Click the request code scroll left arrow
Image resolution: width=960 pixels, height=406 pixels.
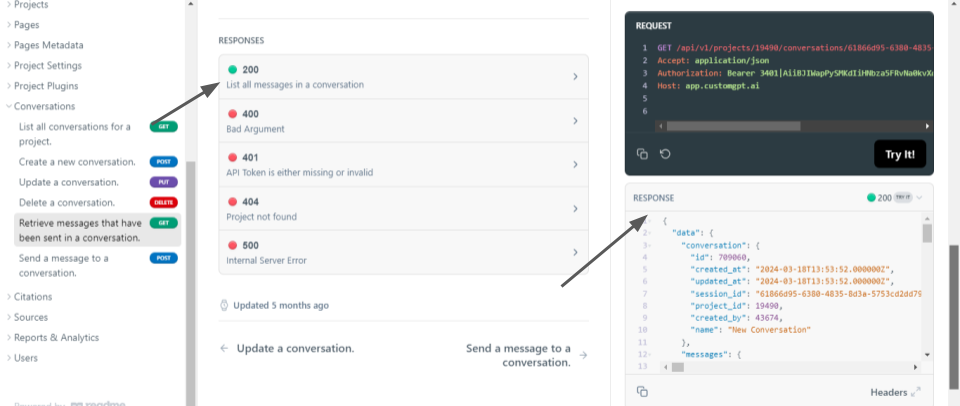(x=660, y=126)
